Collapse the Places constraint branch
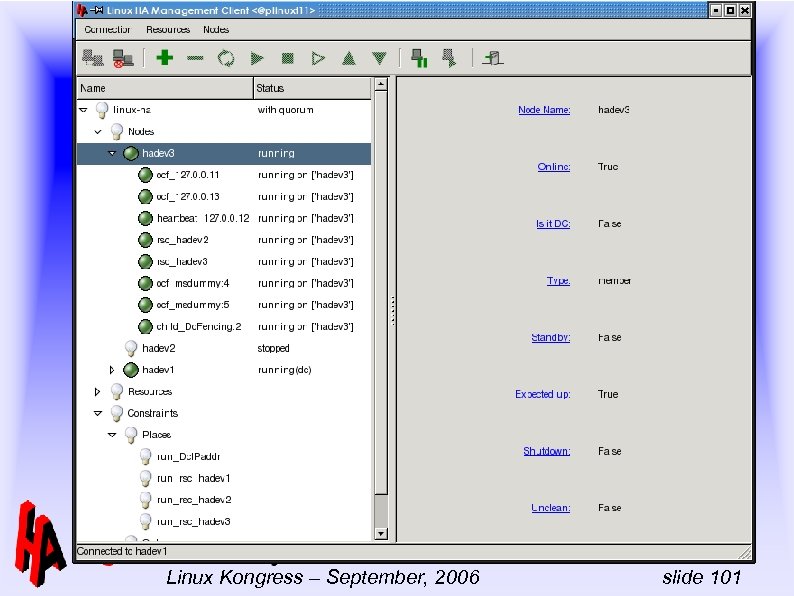The image size is (794, 596). pos(112,435)
